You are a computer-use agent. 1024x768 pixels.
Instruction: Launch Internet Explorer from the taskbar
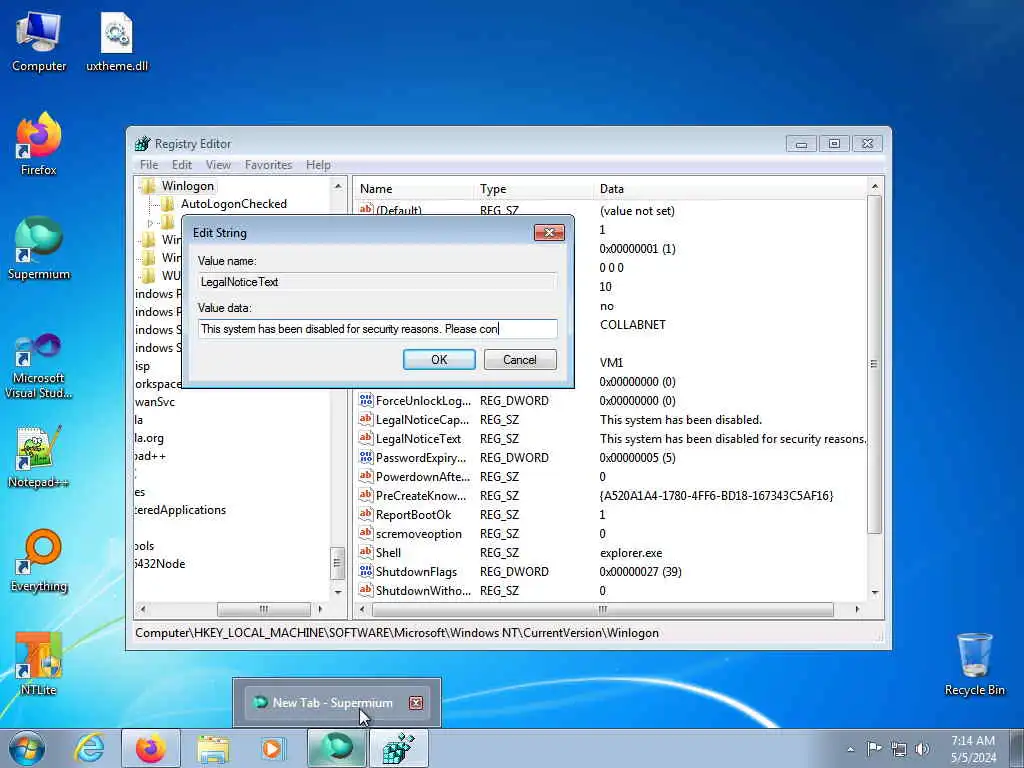[89, 748]
